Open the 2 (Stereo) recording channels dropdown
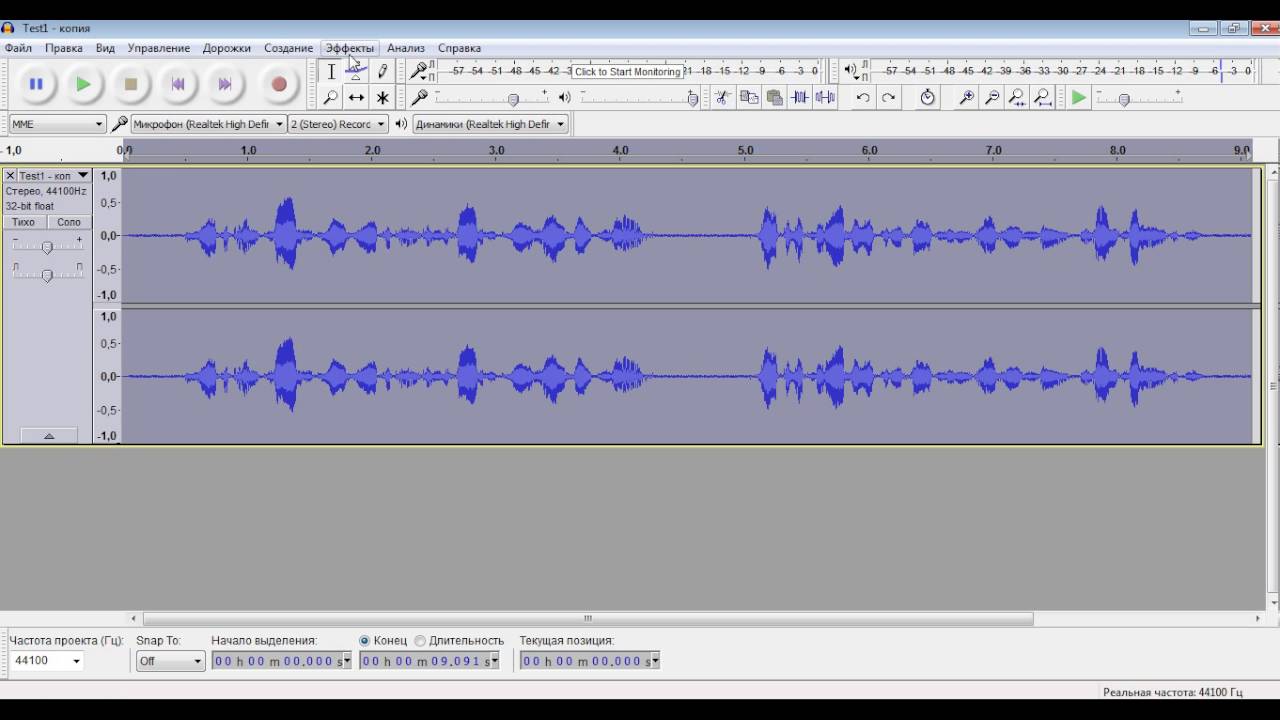This screenshot has width=1280, height=720. click(338, 124)
